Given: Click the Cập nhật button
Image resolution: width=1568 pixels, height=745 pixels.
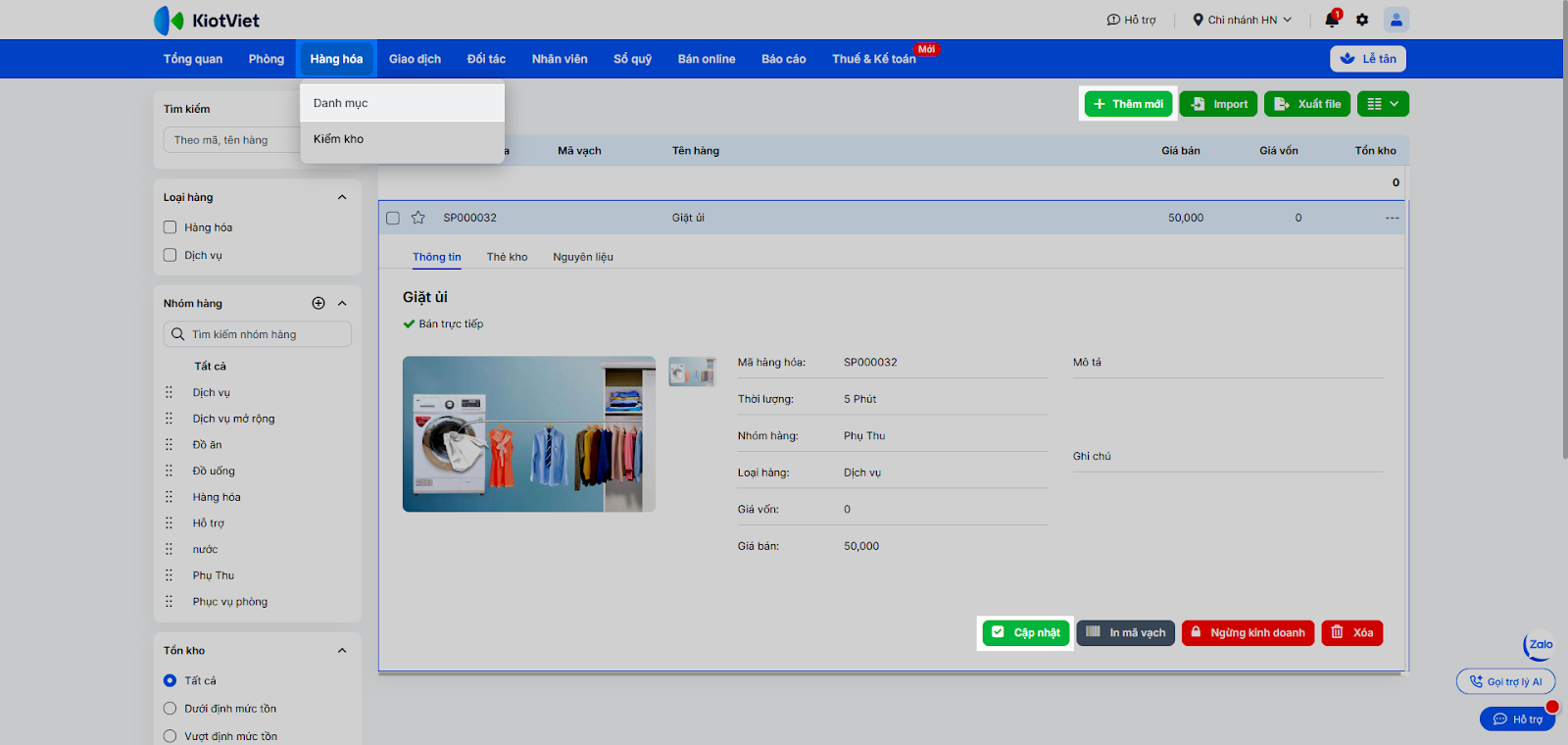Looking at the screenshot, I should (1026, 633).
